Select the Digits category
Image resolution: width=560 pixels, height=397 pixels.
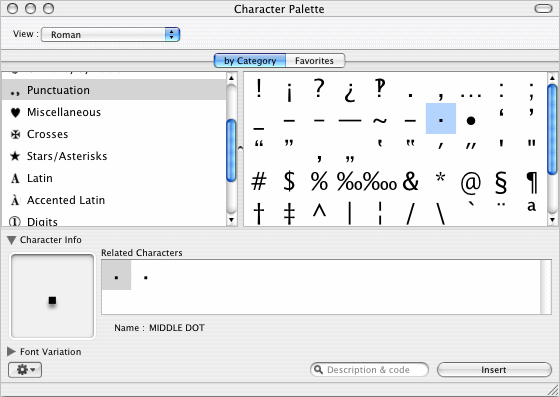[x=114, y=221]
